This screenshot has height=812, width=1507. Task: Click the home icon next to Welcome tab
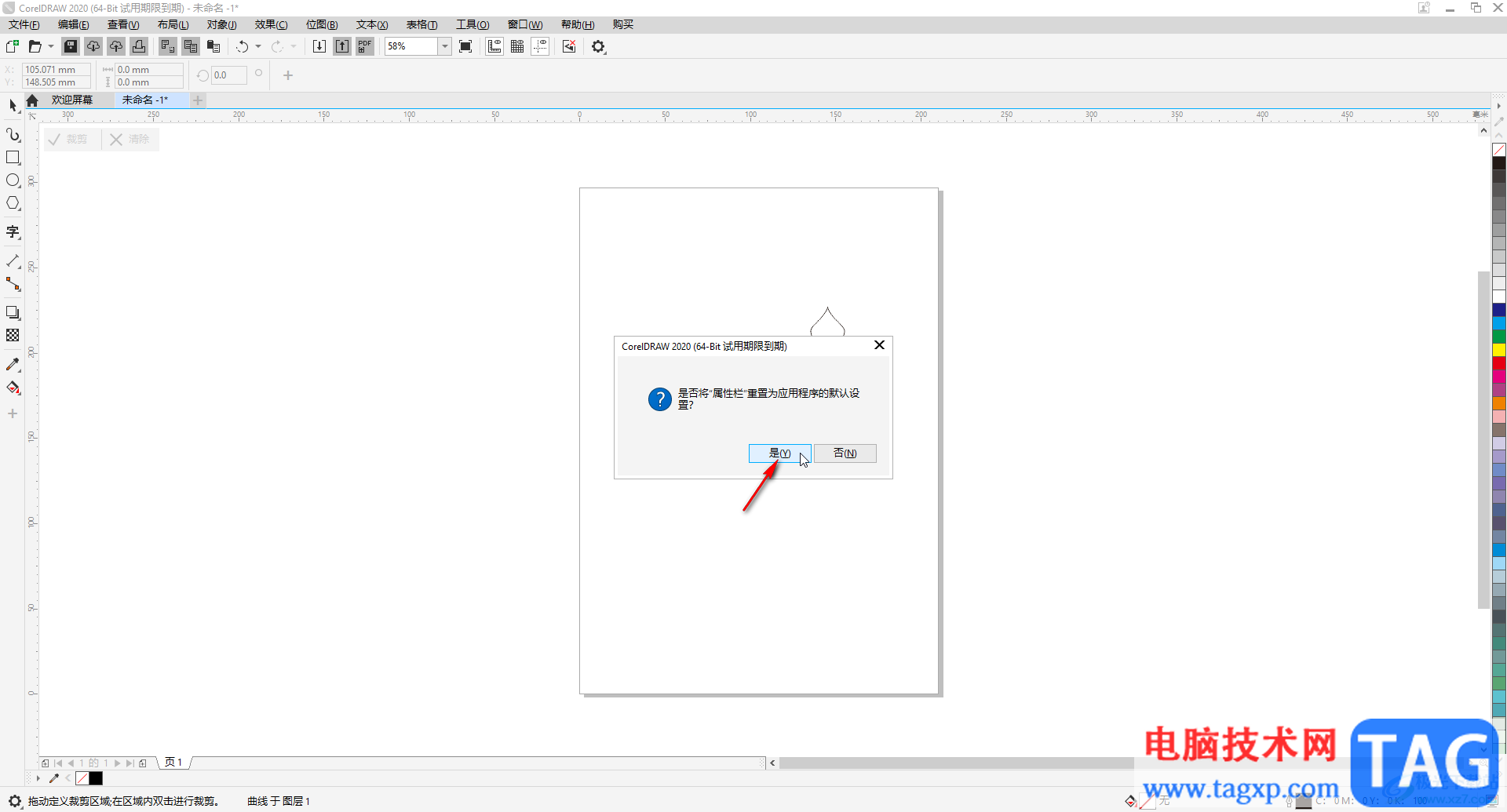click(x=32, y=100)
